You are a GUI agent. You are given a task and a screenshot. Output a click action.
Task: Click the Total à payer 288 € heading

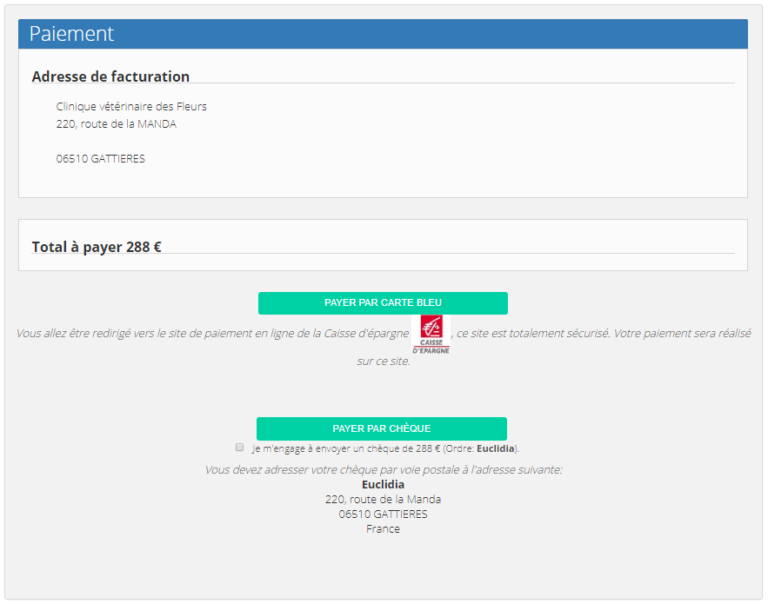coord(97,247)
